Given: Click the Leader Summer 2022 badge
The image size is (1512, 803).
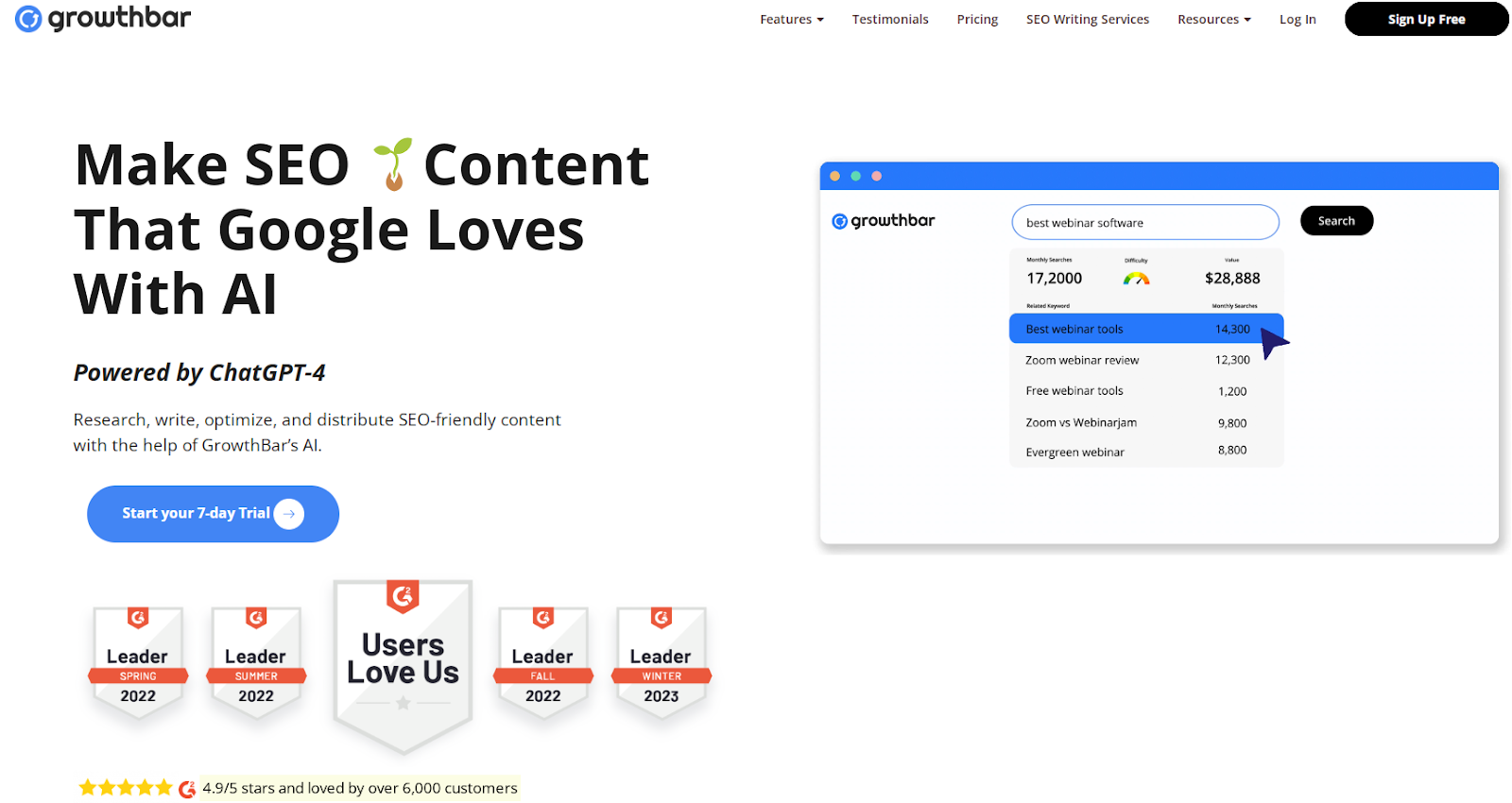Looking at the screenshot, I should click(x=256, y=663).
